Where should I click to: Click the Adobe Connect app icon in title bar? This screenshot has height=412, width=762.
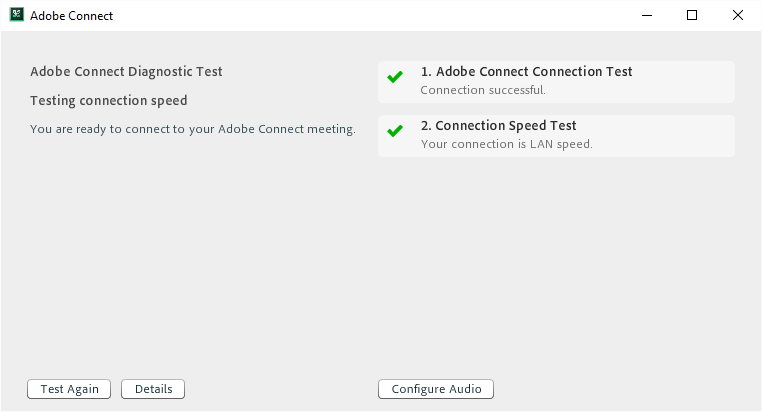click(x=17, y=16)
